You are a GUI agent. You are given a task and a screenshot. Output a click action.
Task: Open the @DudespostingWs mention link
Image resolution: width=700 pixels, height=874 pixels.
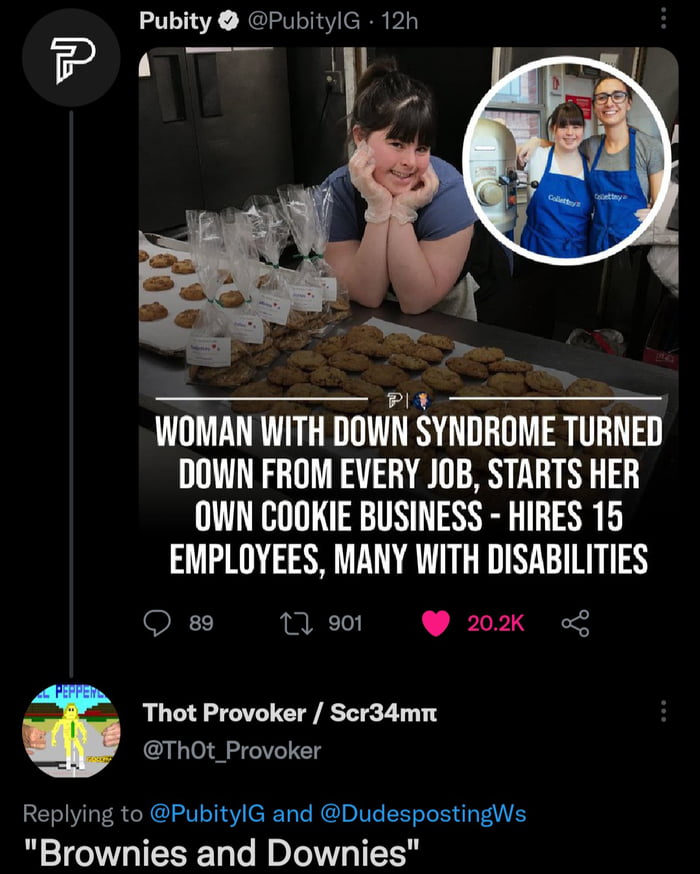pos(422,813)
